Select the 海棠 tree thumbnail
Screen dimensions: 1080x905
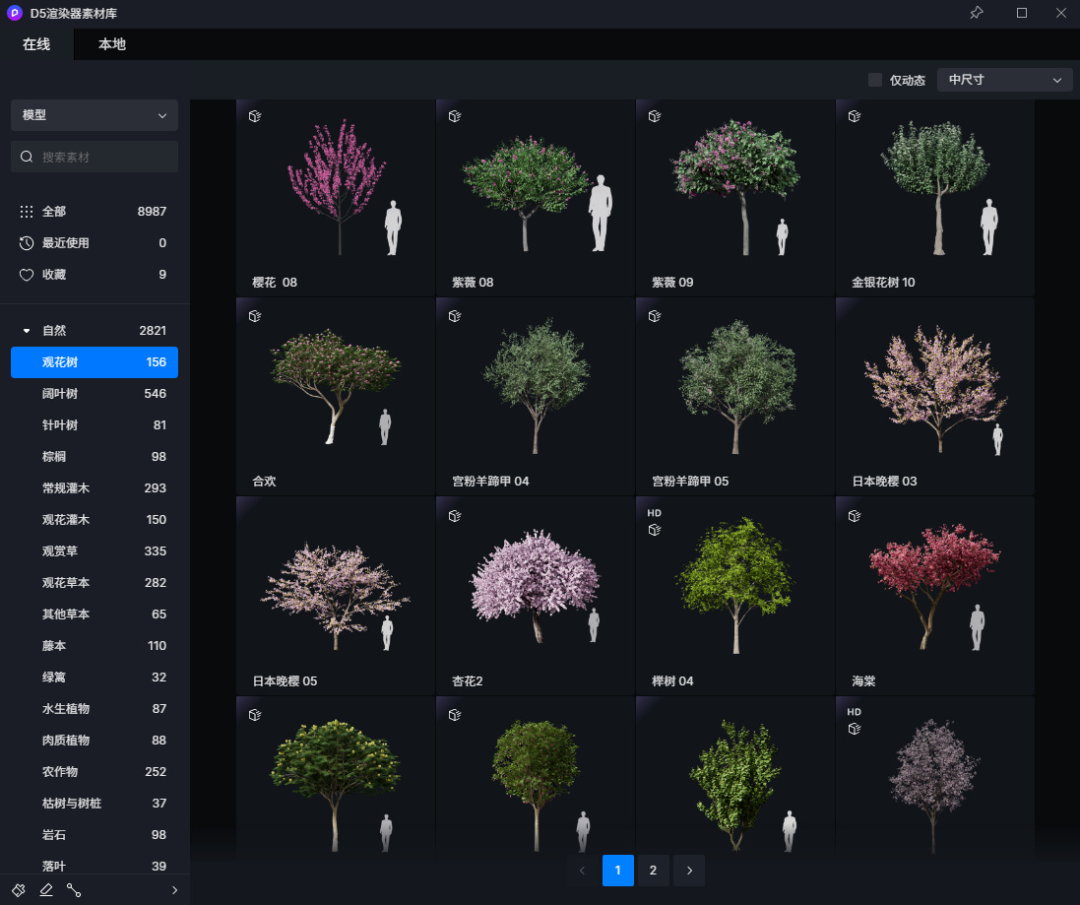click(x=934, y=595)
